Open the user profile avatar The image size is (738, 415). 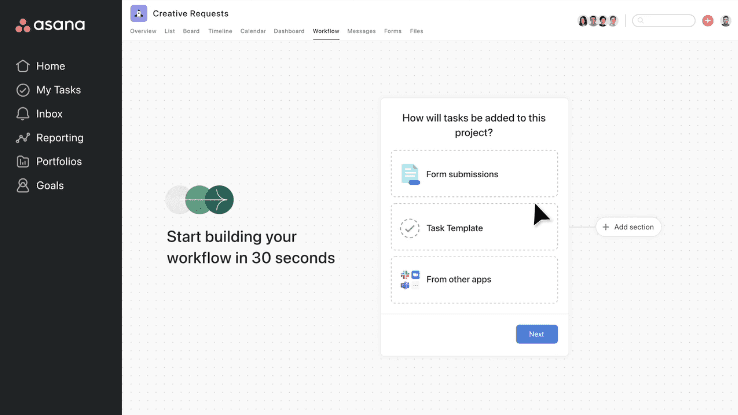(725, 20)
